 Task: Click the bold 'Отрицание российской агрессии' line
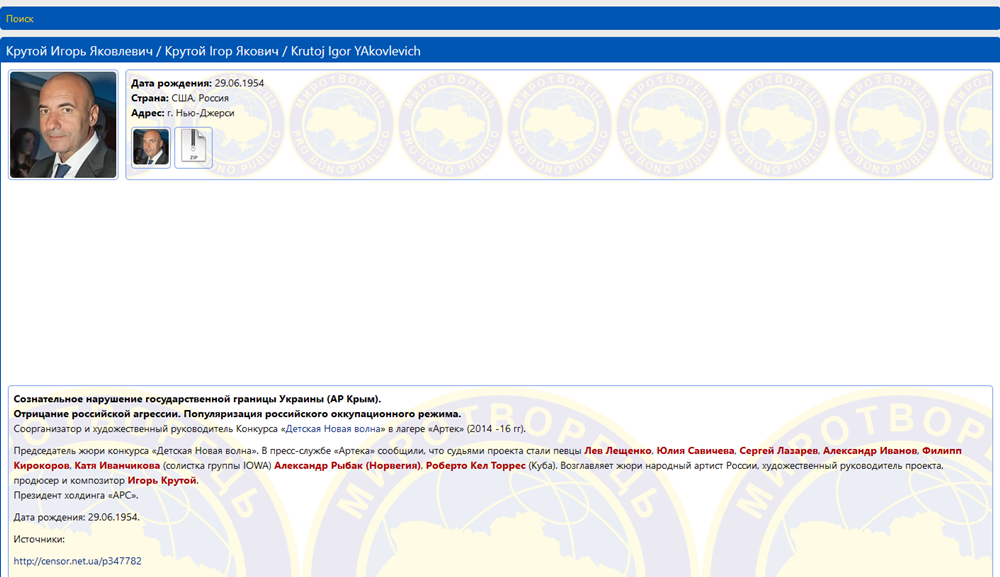(x=237, y=414)
